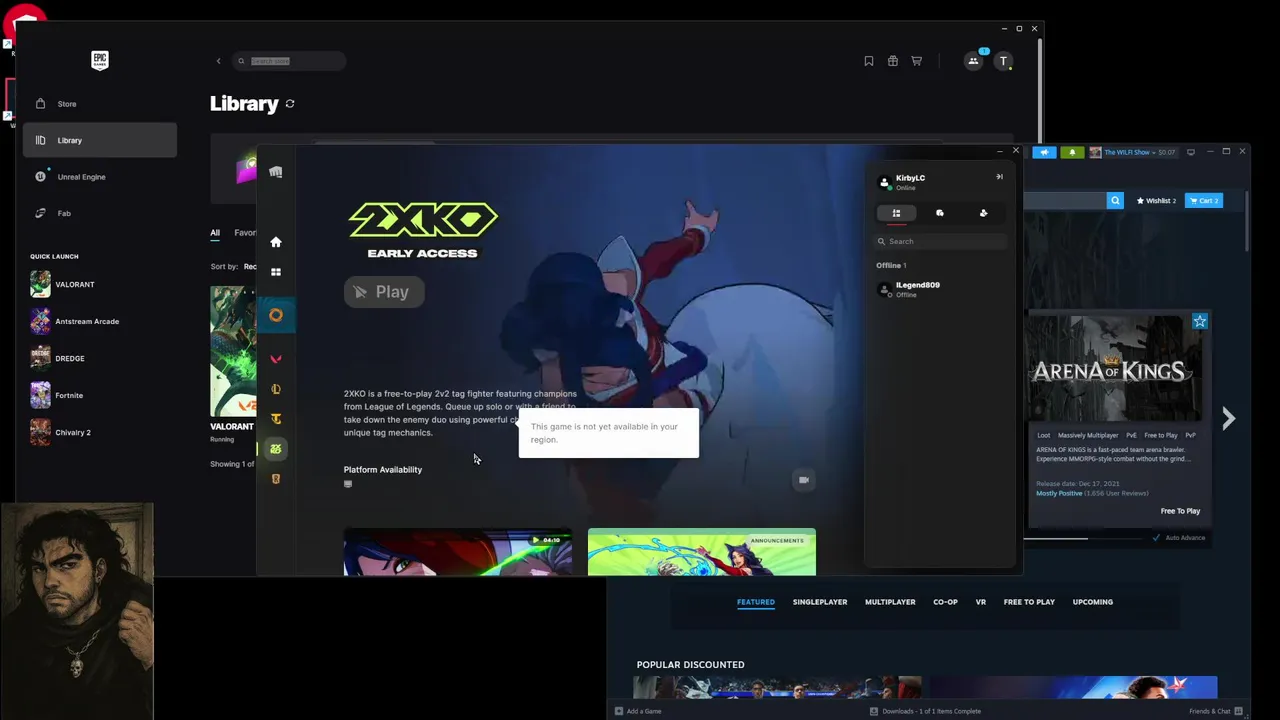This screenshot has width=1280, height=720.
Task: Select the orange ring game icon in Riot sidebar
Action: click(x=276, y=315)
